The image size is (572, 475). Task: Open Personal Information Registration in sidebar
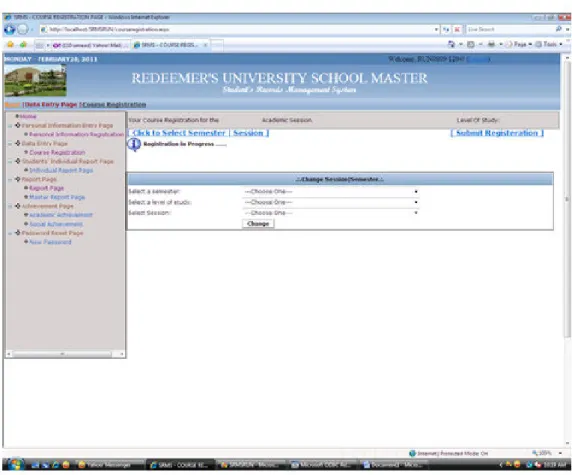click(76, 135)
